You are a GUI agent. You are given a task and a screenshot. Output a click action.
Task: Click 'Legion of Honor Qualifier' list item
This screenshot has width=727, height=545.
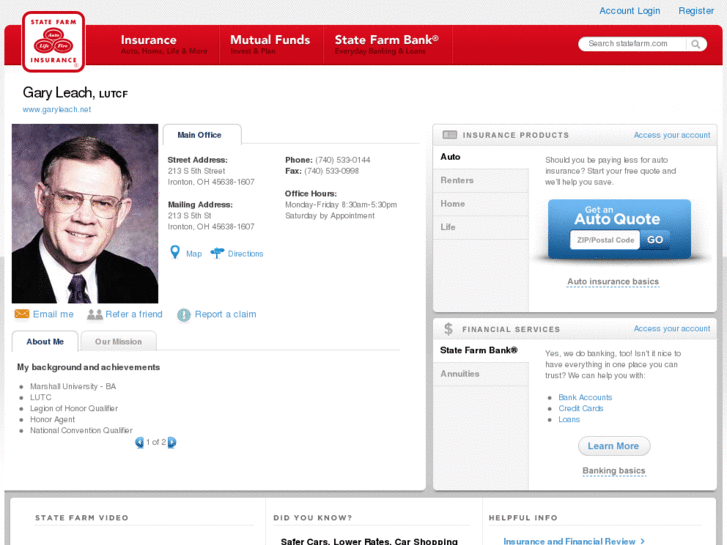point(74,408)
